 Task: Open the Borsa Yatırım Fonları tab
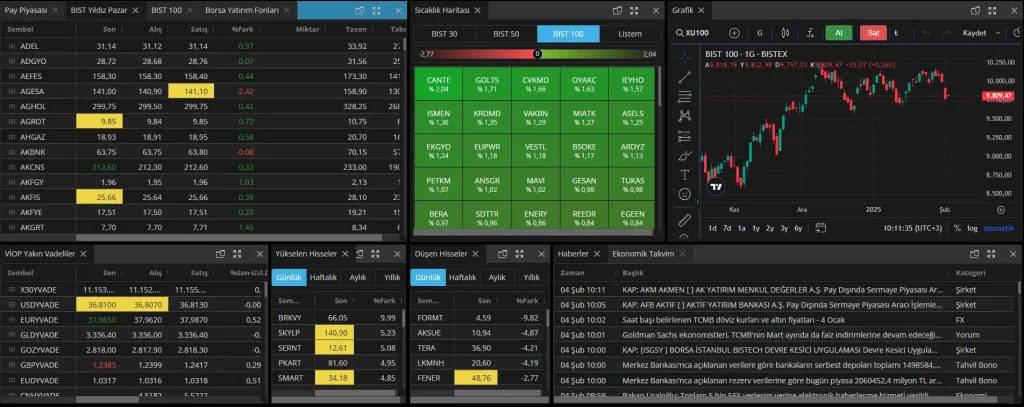pos(242,10)
